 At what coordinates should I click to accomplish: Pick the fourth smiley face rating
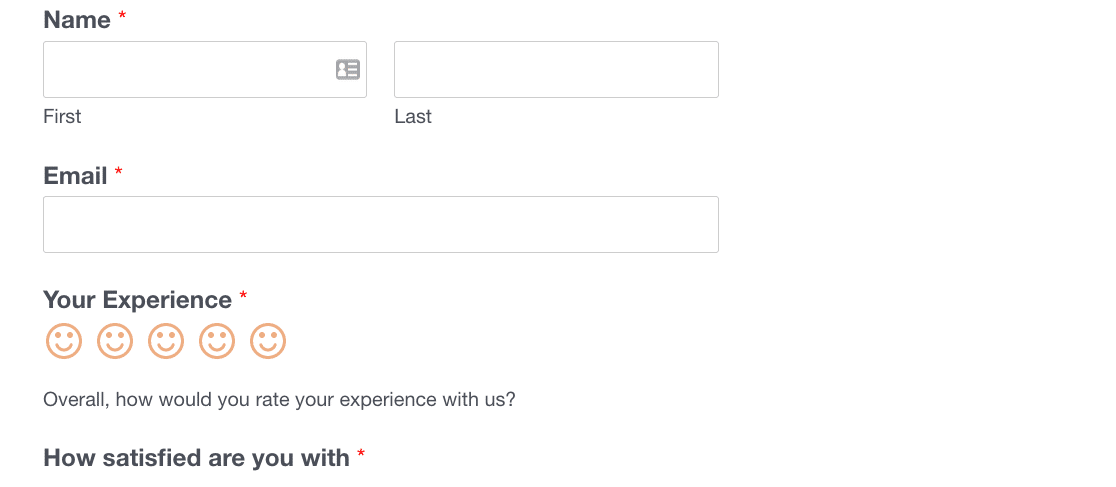coord(217,341)
